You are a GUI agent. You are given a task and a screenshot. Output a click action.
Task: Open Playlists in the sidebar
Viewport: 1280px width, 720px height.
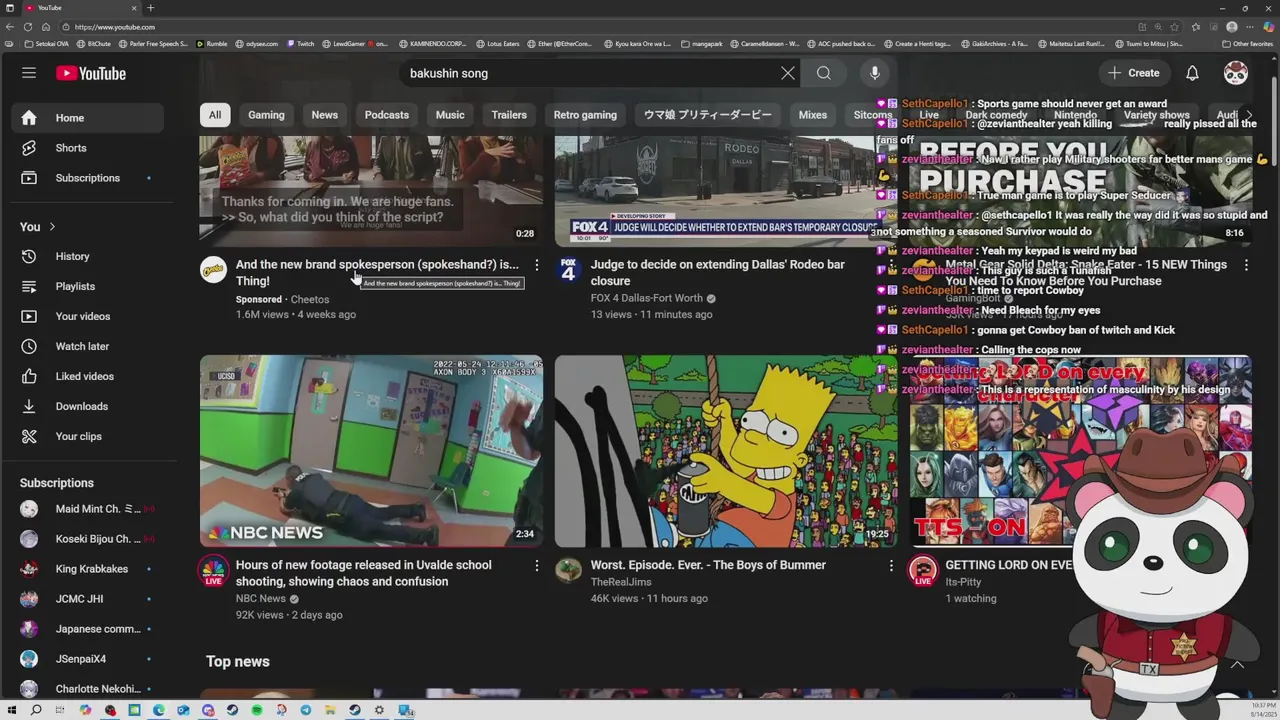[x=88, y=287]
